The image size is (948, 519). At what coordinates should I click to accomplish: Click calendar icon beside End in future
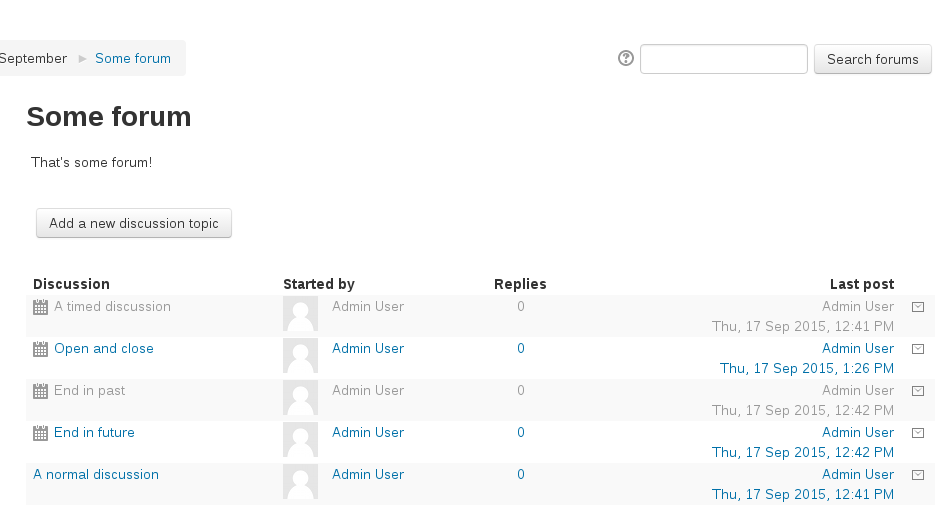click(x=41, y=433)
